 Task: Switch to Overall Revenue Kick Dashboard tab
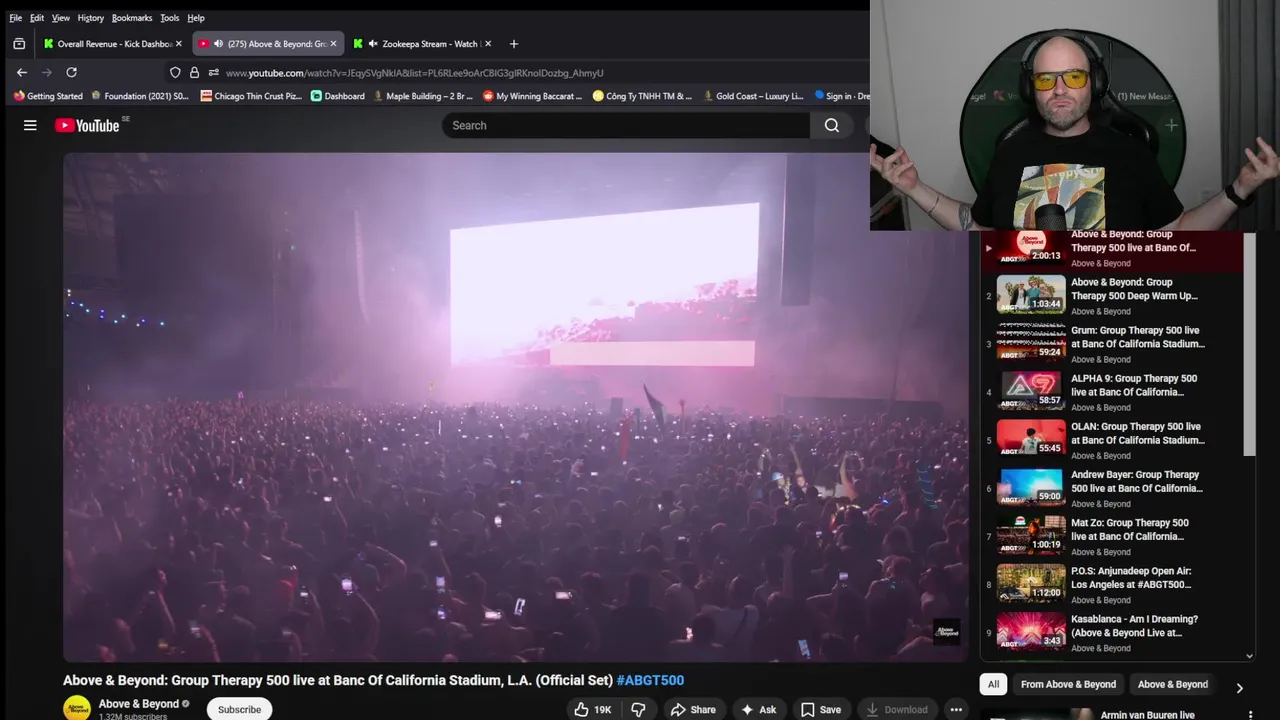pyautogui.click(x=112, y=44)
